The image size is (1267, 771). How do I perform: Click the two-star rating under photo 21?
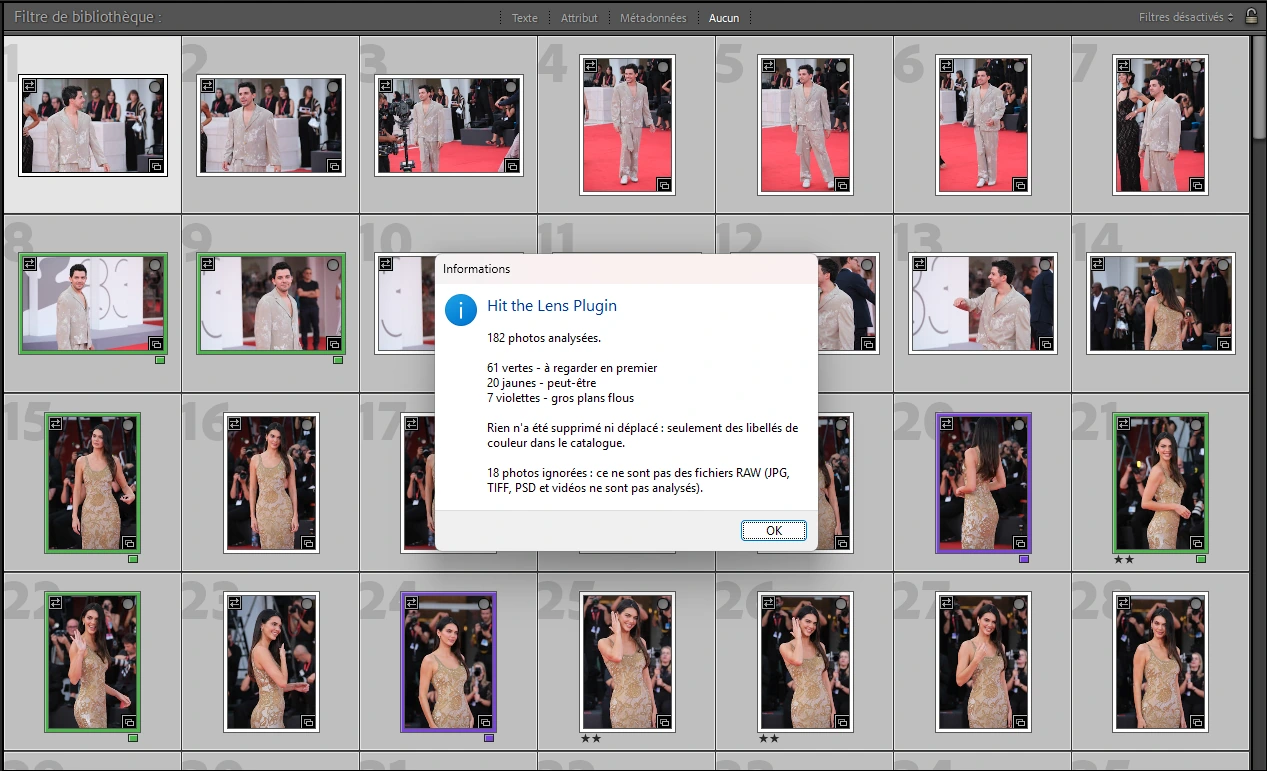(1124, 560)
